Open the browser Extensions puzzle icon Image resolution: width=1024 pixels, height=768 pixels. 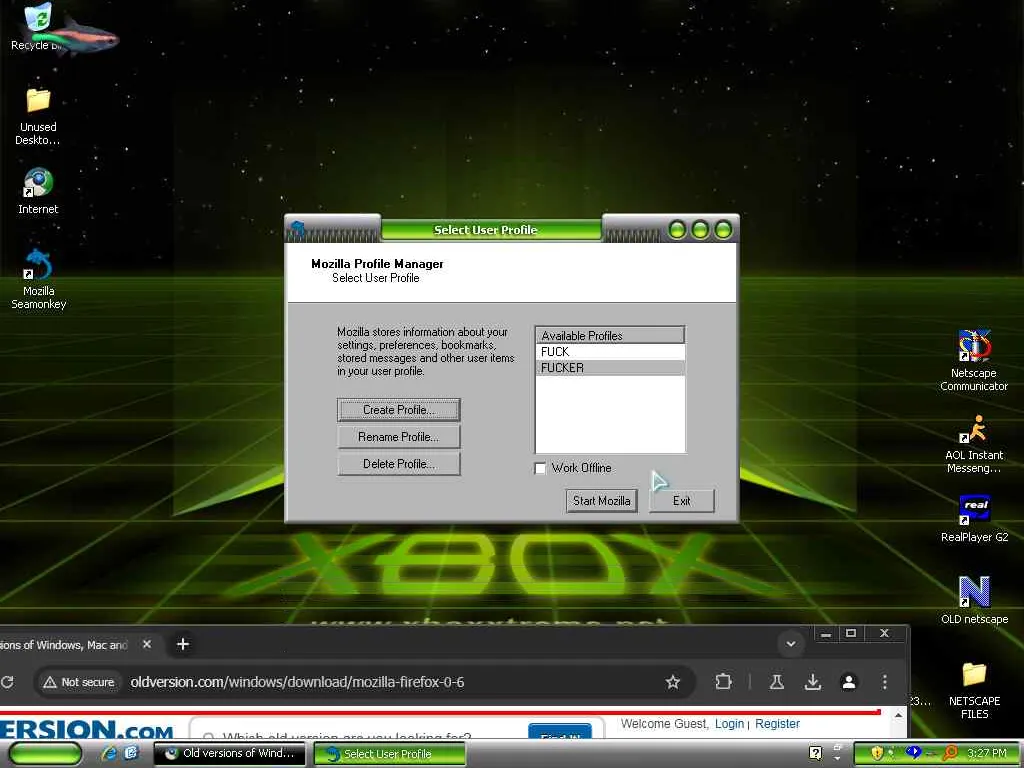click(x=723, y=682)
